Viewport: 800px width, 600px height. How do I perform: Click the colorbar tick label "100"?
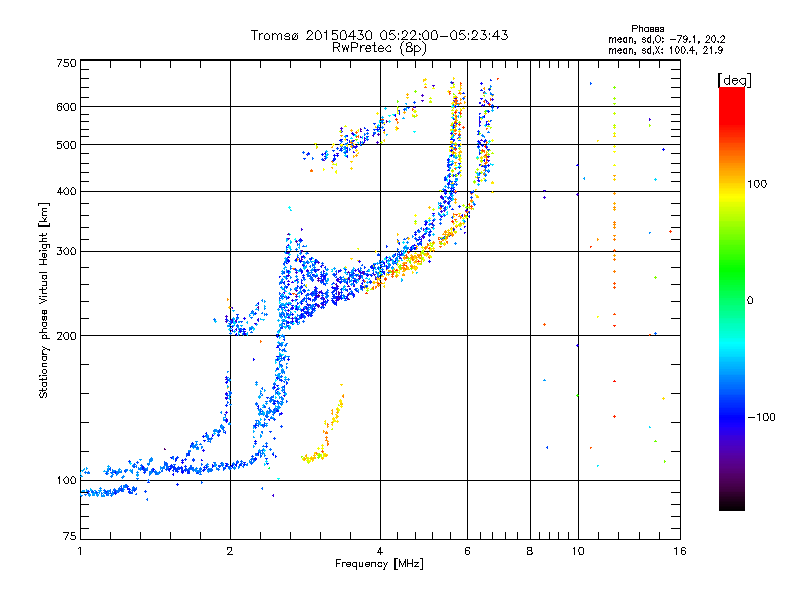[757, 184]
